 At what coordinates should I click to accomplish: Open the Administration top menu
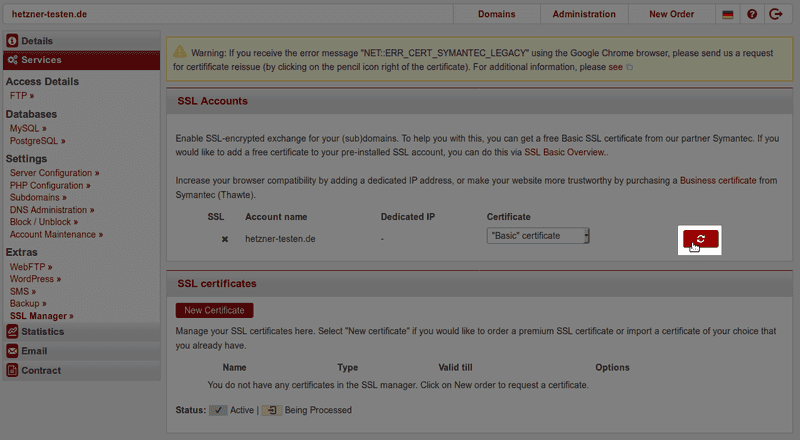tap(584, 14)
